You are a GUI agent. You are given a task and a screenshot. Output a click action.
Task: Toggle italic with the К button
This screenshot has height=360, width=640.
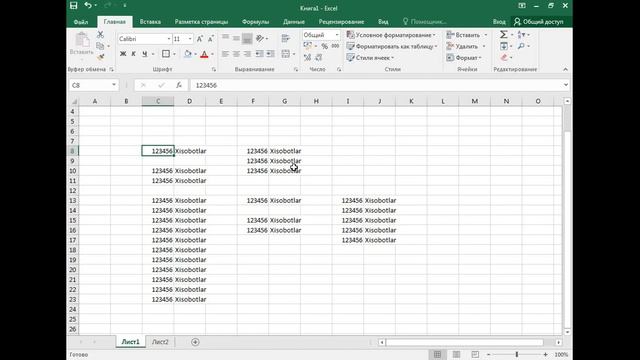coord(133,54)
